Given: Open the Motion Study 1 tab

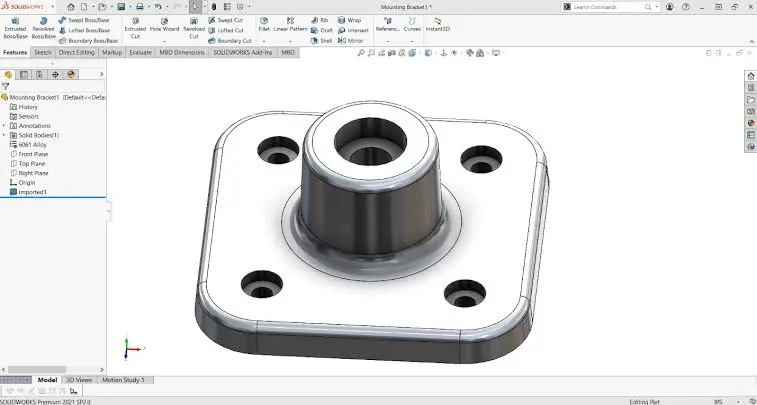Looking at the screenshot, I should click(x=124, y=380).
